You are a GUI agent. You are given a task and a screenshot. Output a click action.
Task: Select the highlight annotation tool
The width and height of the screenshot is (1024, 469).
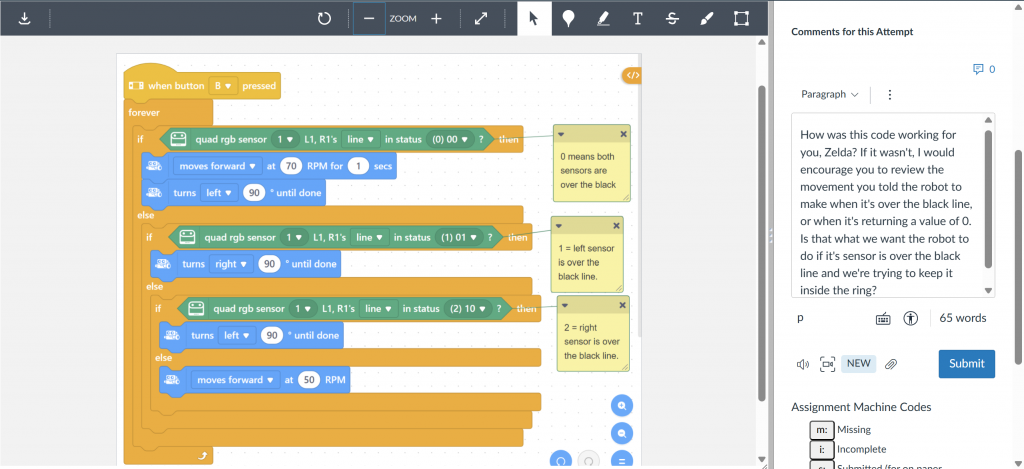click(x=603, y=19)
